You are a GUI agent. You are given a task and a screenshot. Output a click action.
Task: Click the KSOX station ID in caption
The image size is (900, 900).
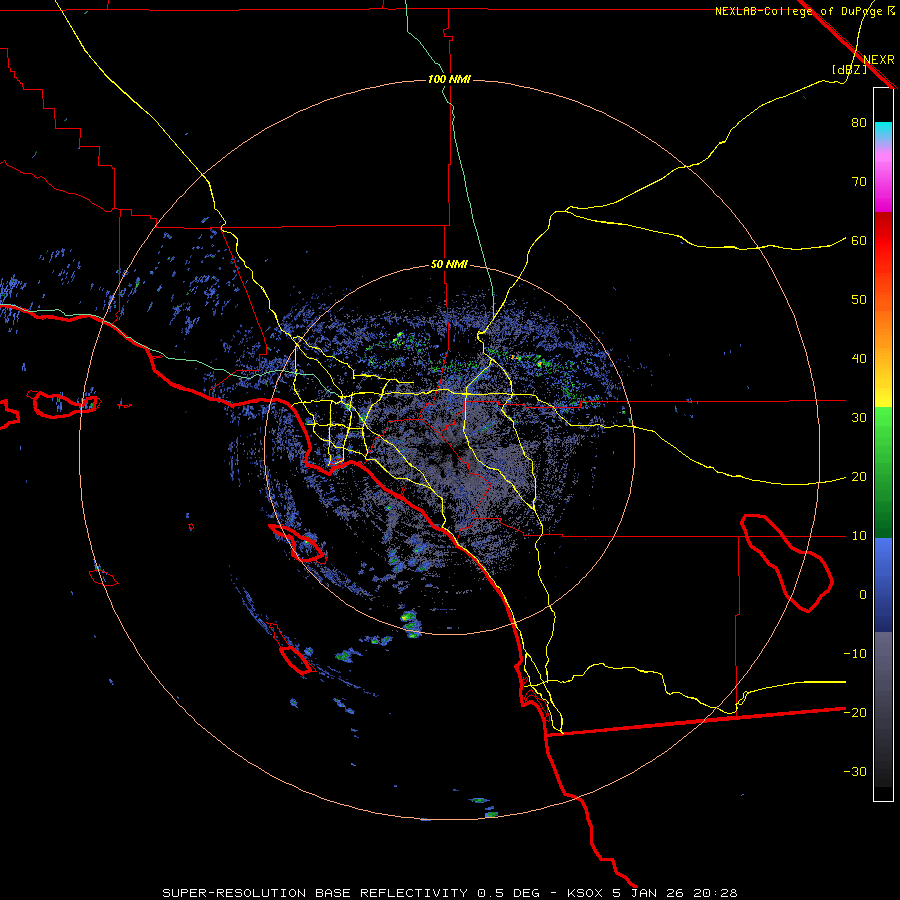(587, 893)
